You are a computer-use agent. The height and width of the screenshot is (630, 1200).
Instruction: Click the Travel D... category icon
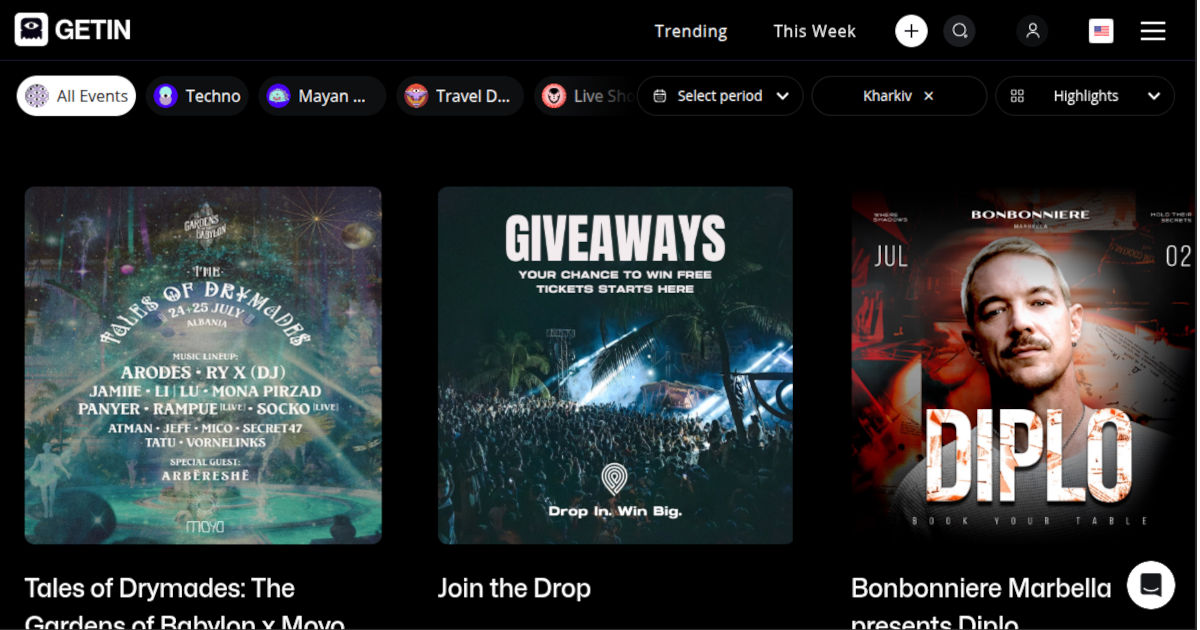point(416,96)
